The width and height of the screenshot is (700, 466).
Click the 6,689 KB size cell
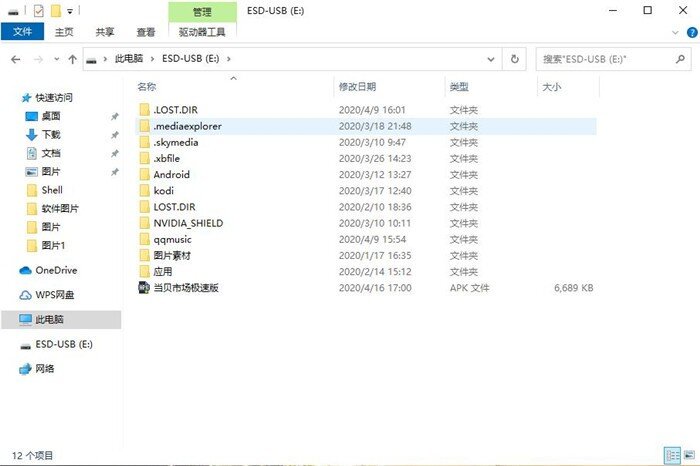point(574,288)
